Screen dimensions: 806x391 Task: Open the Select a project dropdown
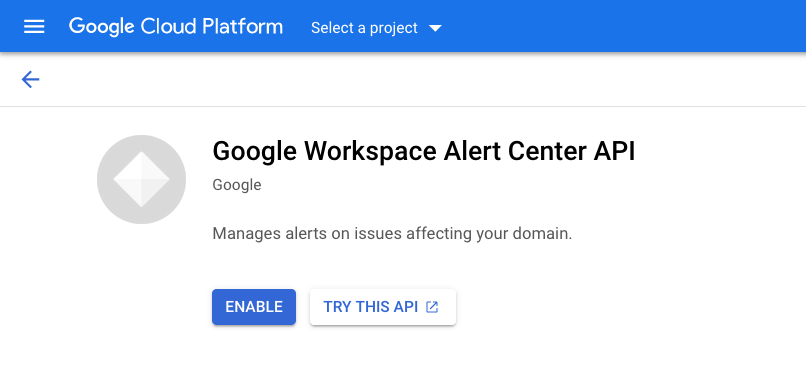[x=376, y=28]
